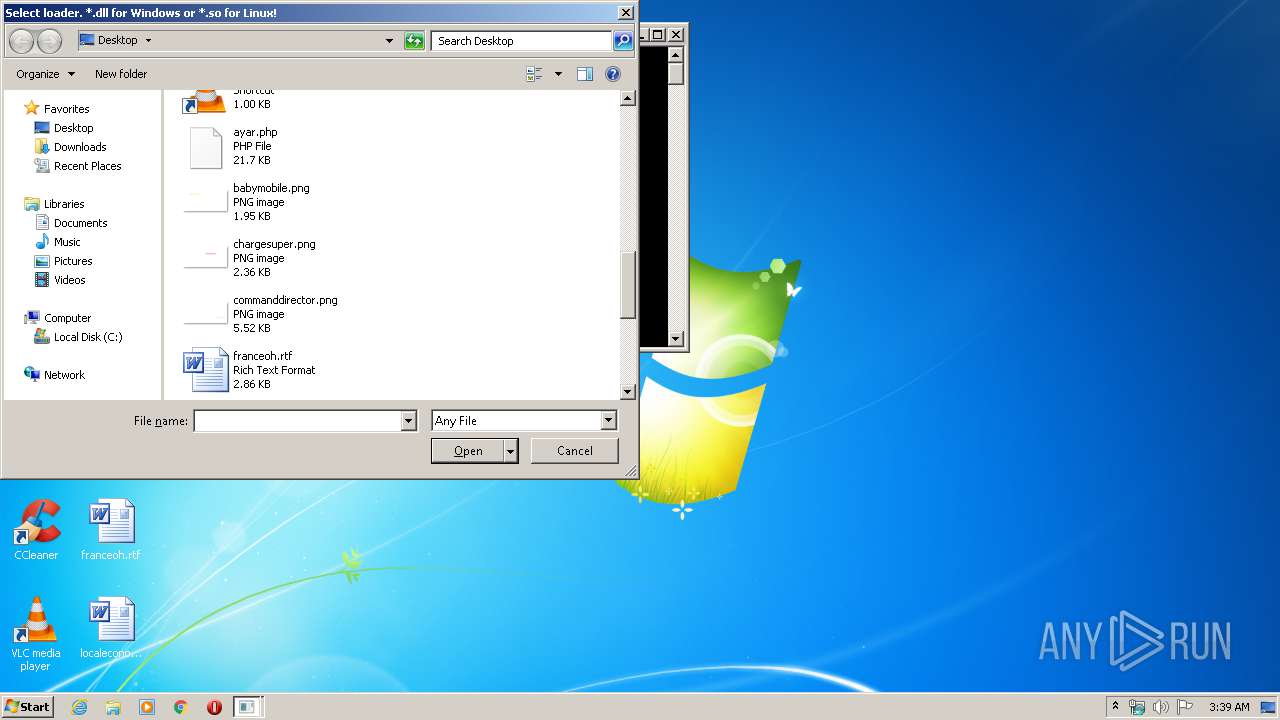Open the Organize menu
Screen dimensions: 1280x720
tap(45, 74)
